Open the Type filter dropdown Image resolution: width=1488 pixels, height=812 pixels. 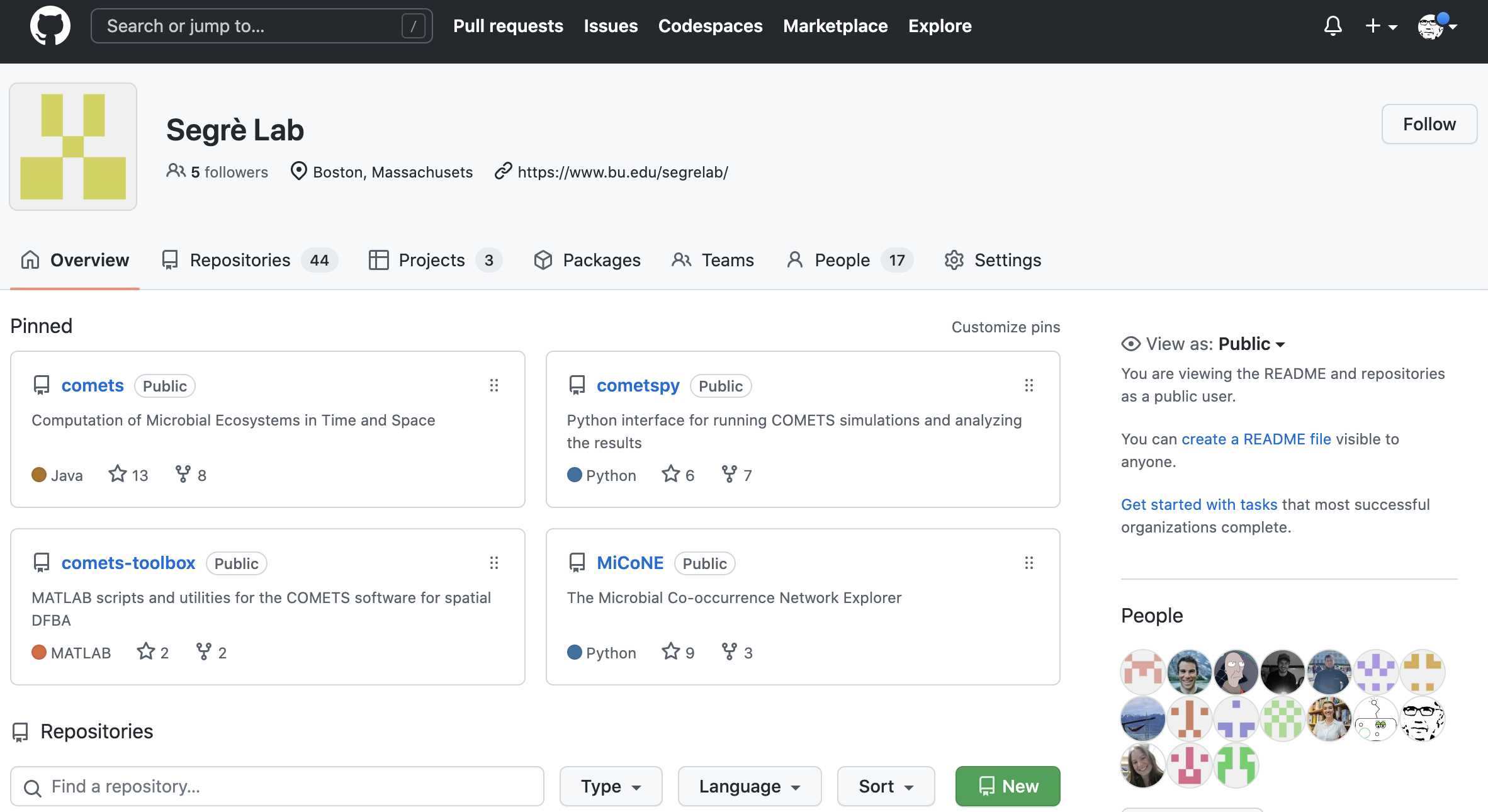[611, 786]
